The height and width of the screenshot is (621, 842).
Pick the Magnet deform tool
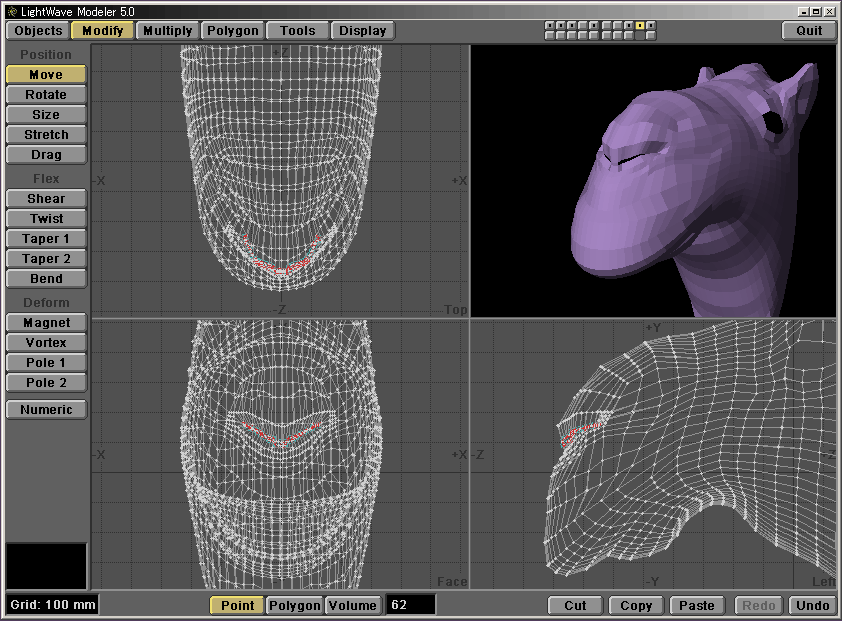46,323
